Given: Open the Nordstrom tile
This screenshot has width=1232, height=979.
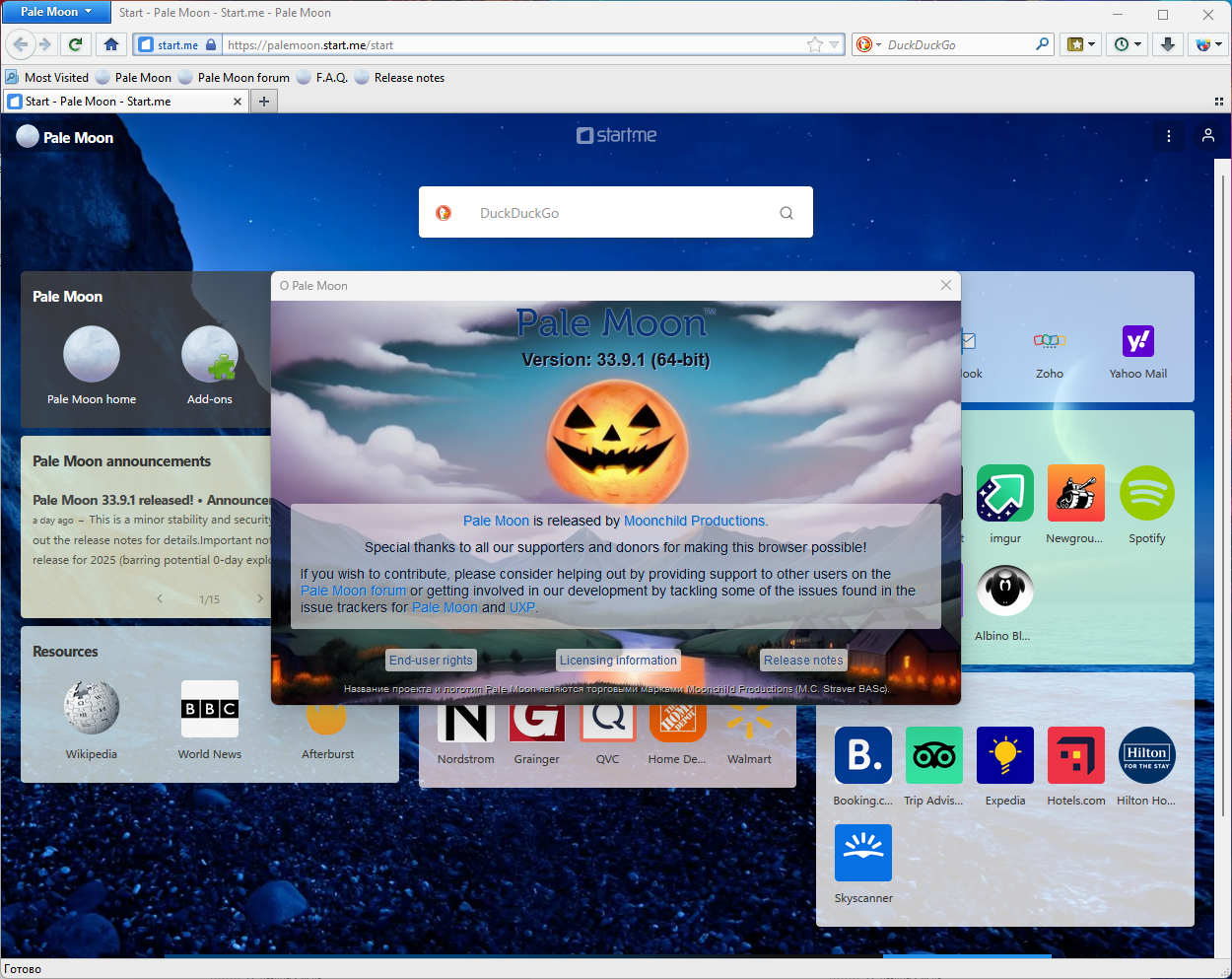Looking at the screenshot, I should click(x=466, y=734).
